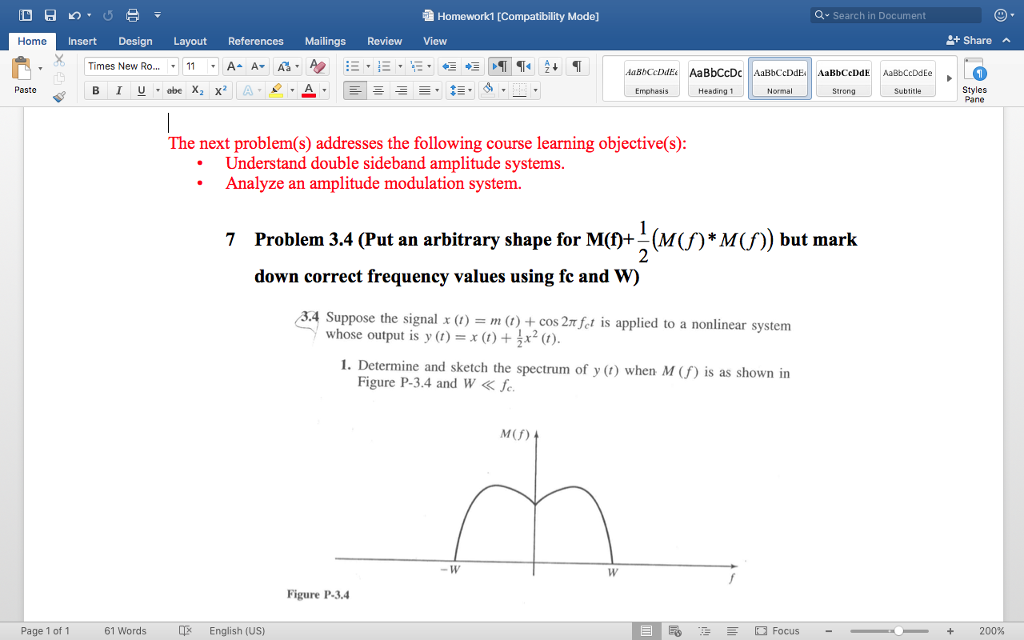This screenshot has height=640, width=1024.
Task: Apply subscript formatting
Action: pyautogui.click(x=198, y=89)
